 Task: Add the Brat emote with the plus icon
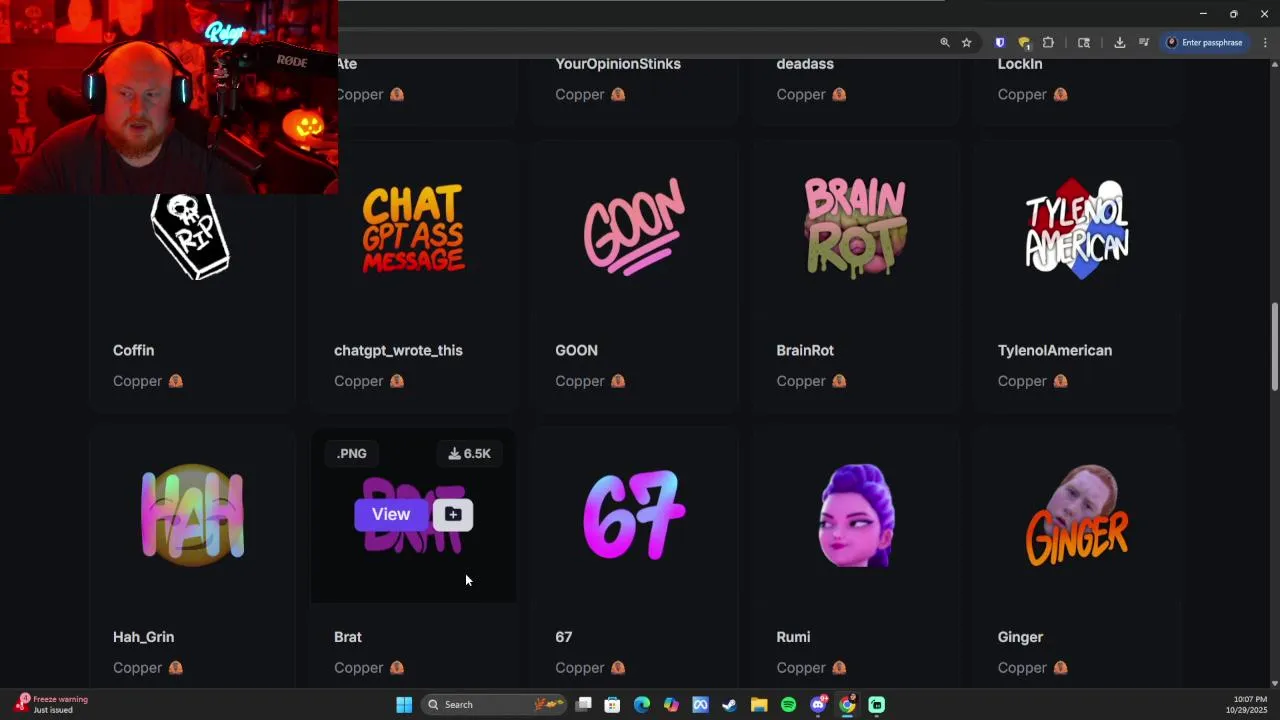(453, 514)
